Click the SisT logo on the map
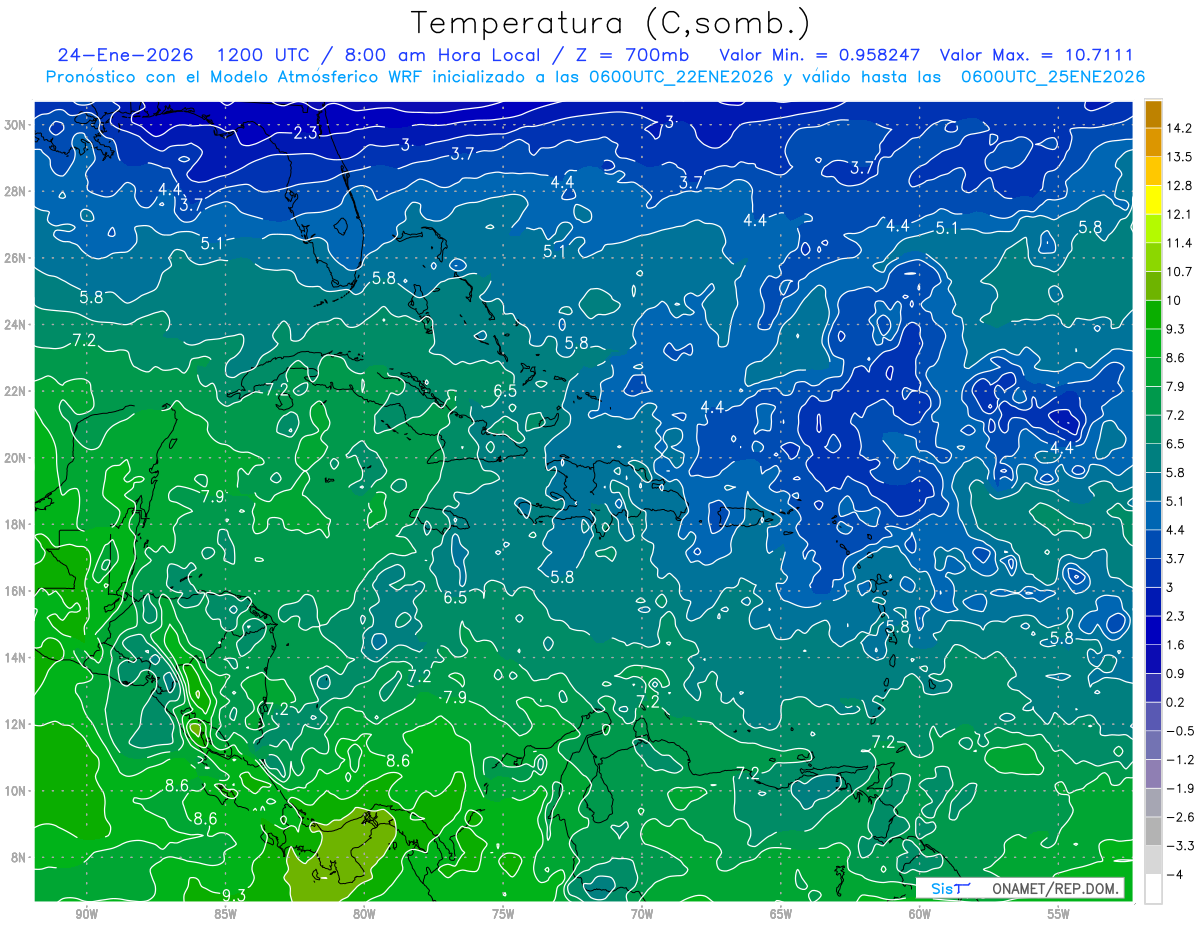 tap(950, 888)
